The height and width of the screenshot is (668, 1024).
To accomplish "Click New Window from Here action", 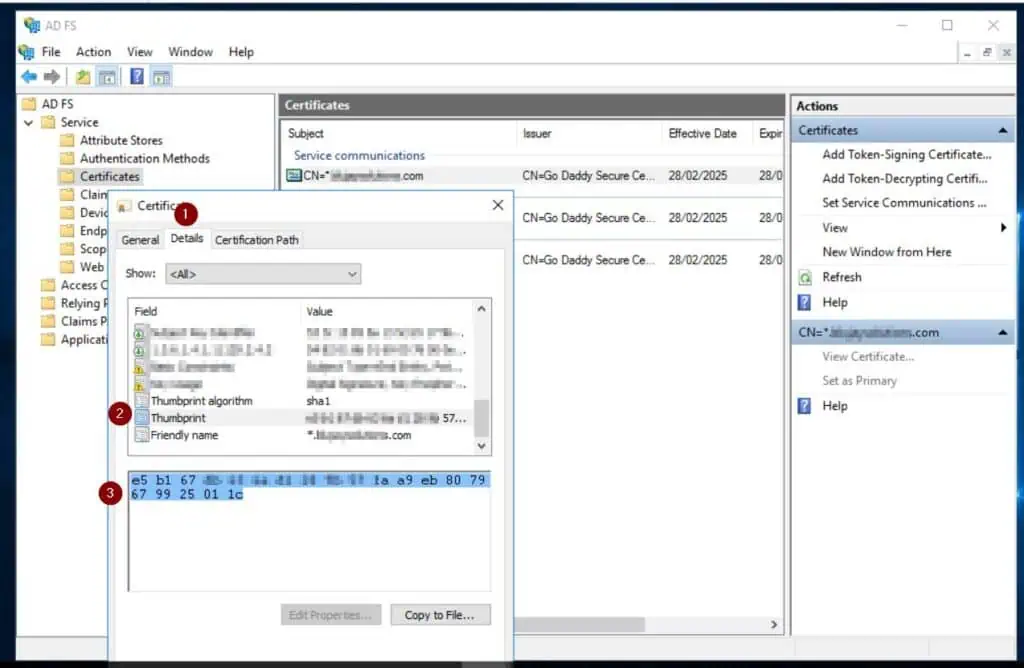I will [886, 252].
